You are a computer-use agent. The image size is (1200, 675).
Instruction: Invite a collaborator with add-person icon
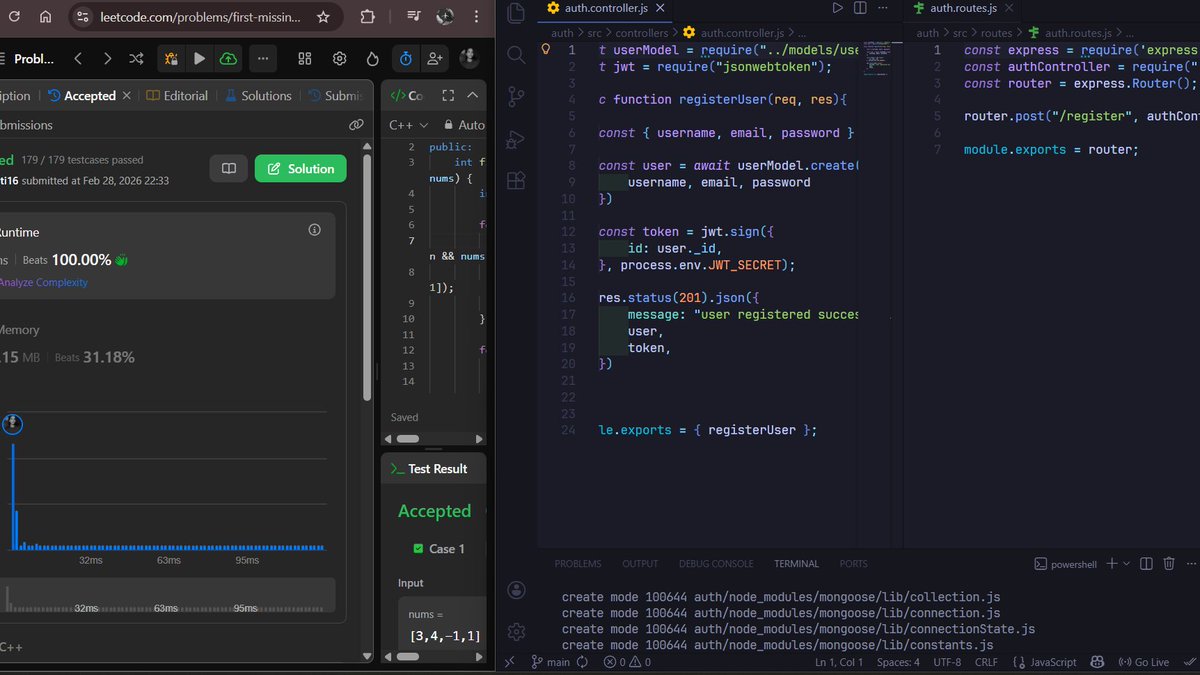click(434, 59)
